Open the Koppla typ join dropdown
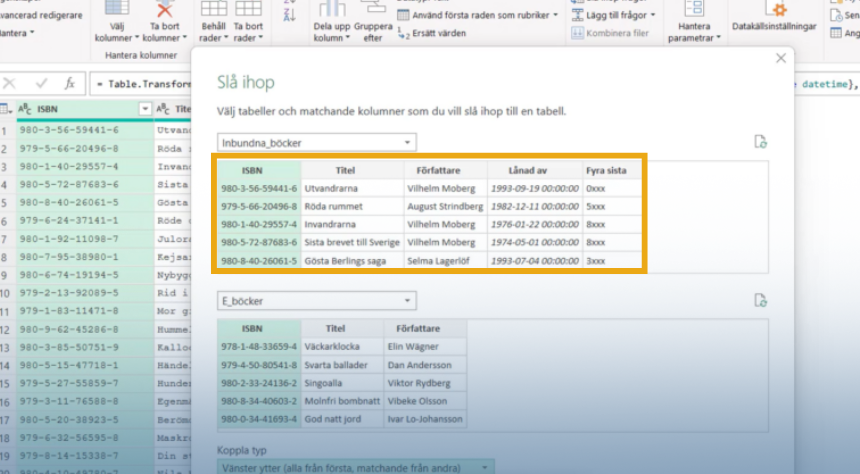Image resolution: width=860 pixels, height=474 pixels. tap(486, 467)
